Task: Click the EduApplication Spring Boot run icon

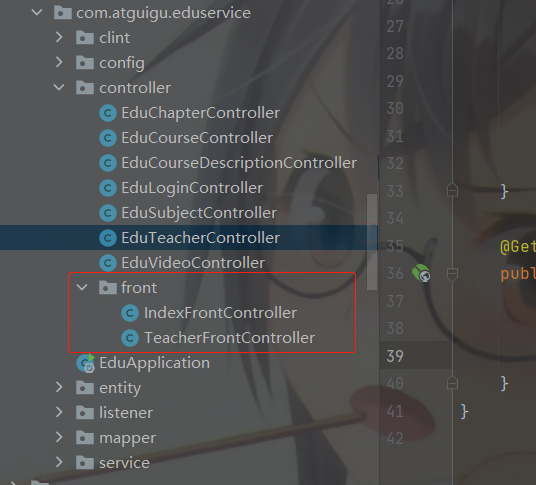Action: point(86,363)
